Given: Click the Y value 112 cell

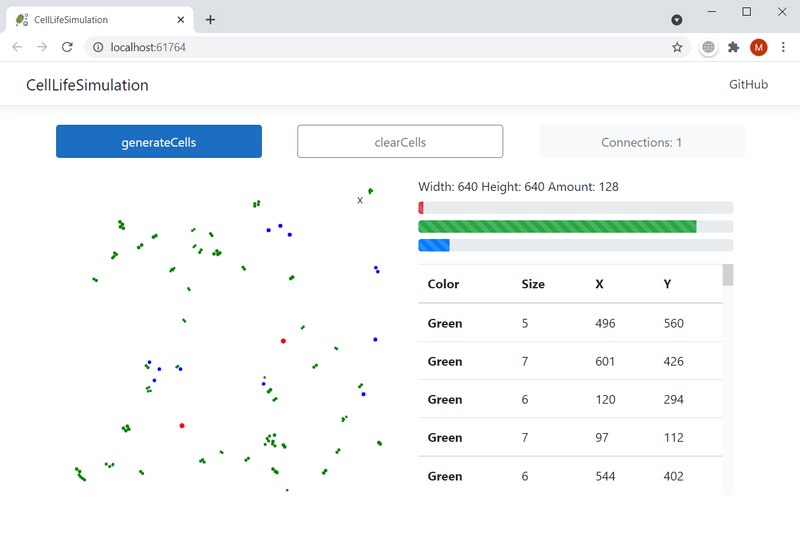Looking at the screenshot, I should click(673, 438).
